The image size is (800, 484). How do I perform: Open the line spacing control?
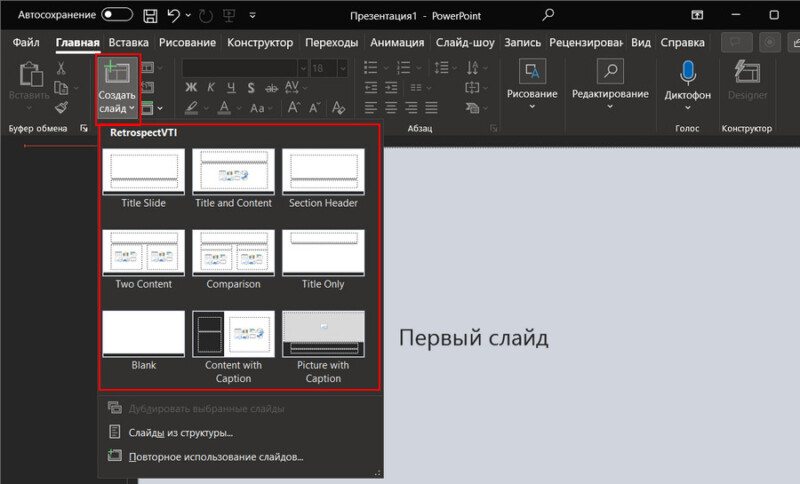441,67
